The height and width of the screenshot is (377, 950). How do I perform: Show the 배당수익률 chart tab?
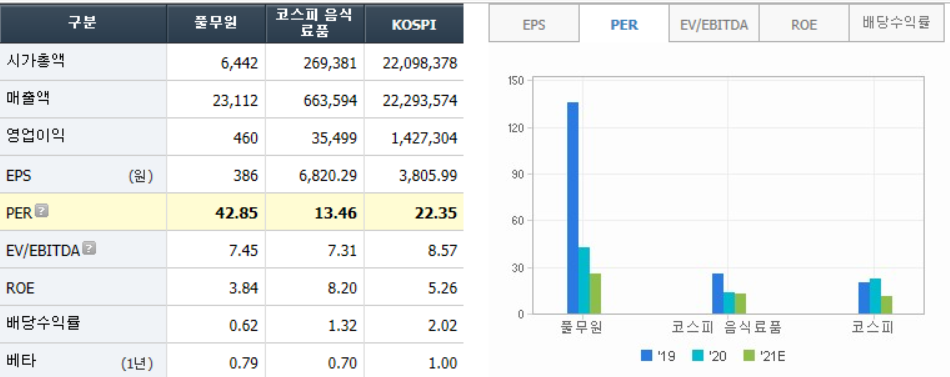895,24
